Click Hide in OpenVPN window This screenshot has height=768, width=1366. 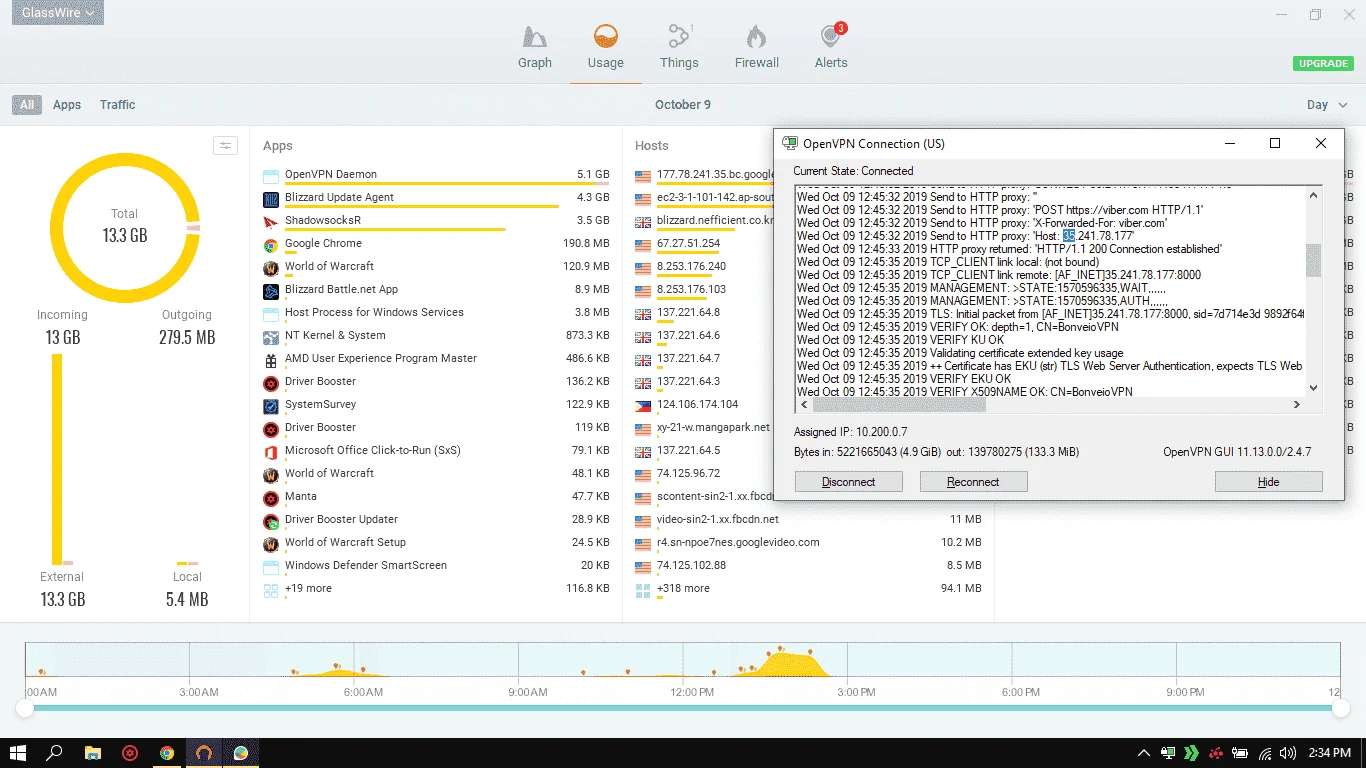pos(1269,482)
